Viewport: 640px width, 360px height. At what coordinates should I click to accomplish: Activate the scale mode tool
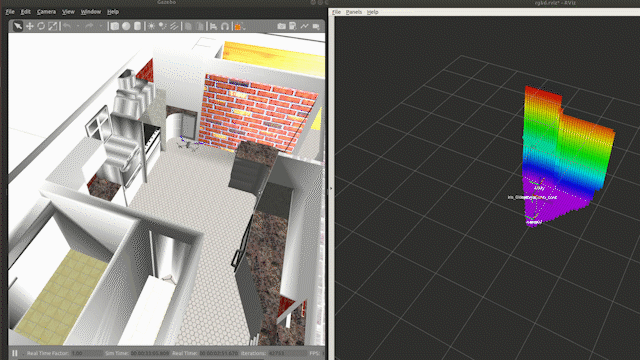point(53,26)
